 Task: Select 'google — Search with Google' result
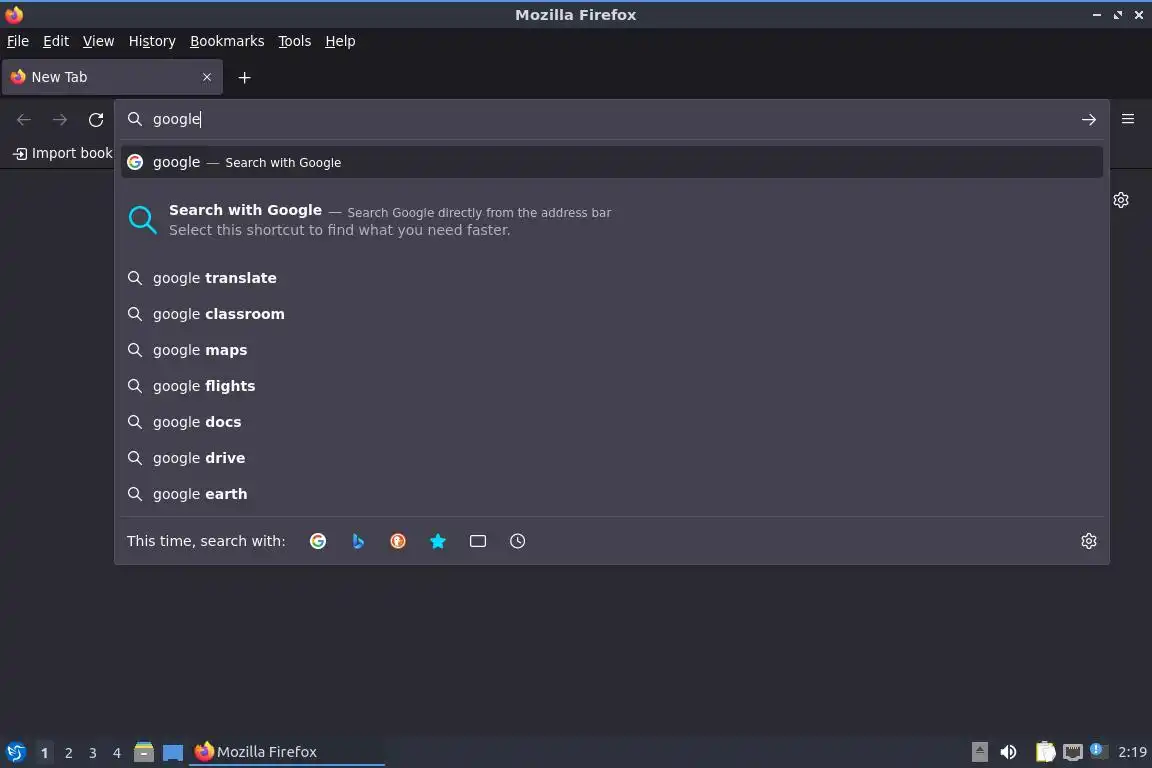pos(612,162)
